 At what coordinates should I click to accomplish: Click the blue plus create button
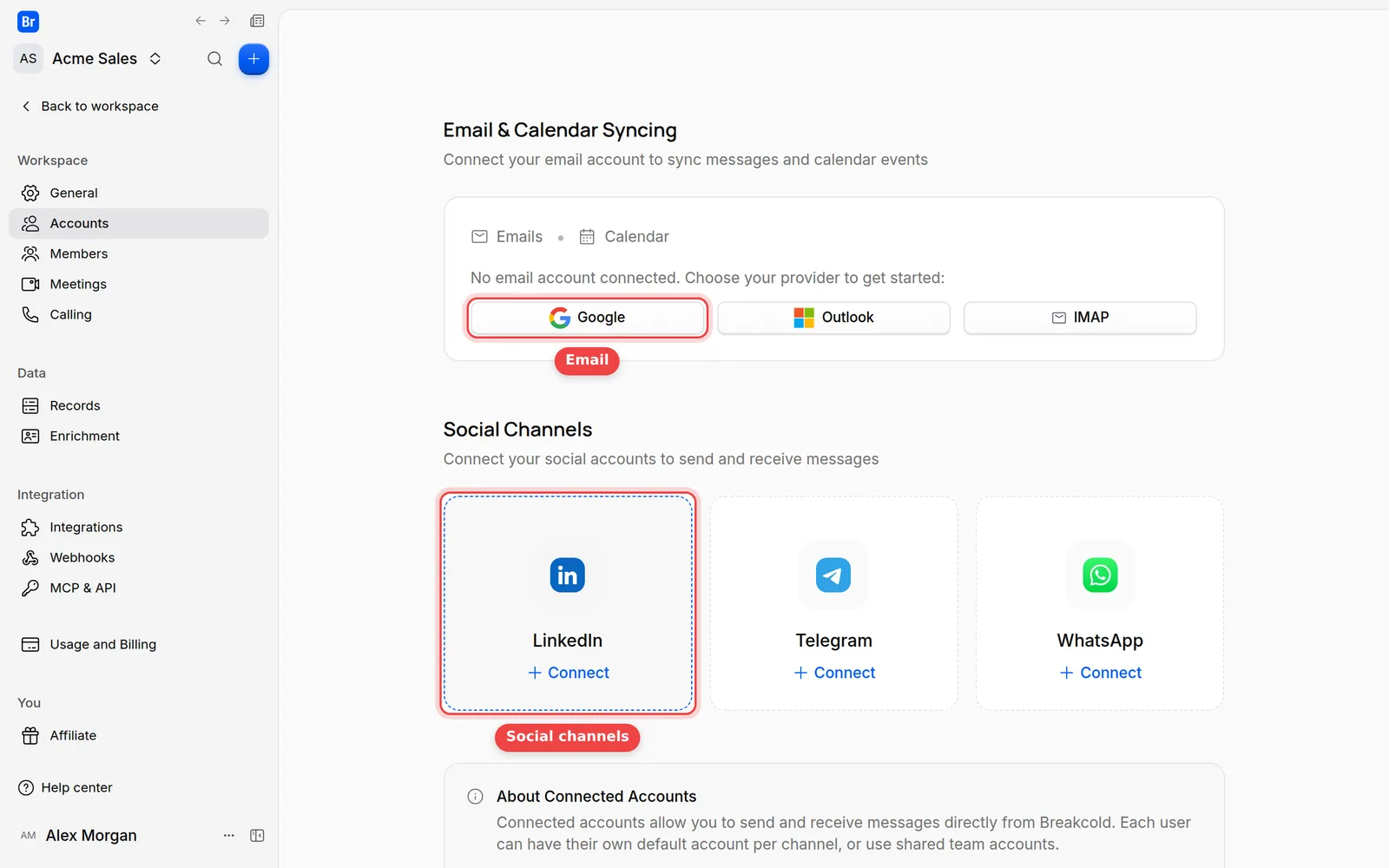(x=253, y=59)
